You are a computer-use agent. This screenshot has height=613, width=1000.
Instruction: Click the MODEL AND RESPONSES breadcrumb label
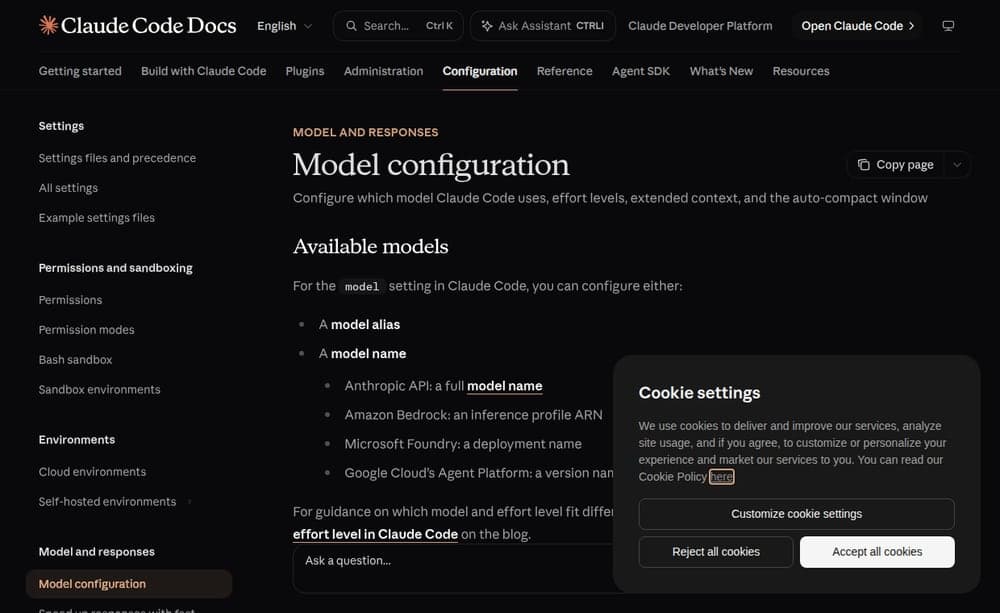pyautogui.click(x=365, y=132)
